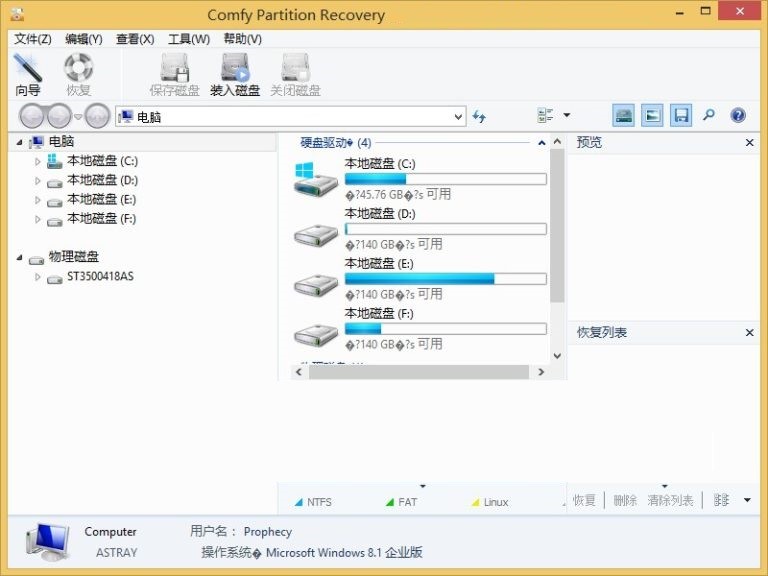Screen dimensions: 768x576
Task: Launch the 向导 wizard tool
Action: 28,75
